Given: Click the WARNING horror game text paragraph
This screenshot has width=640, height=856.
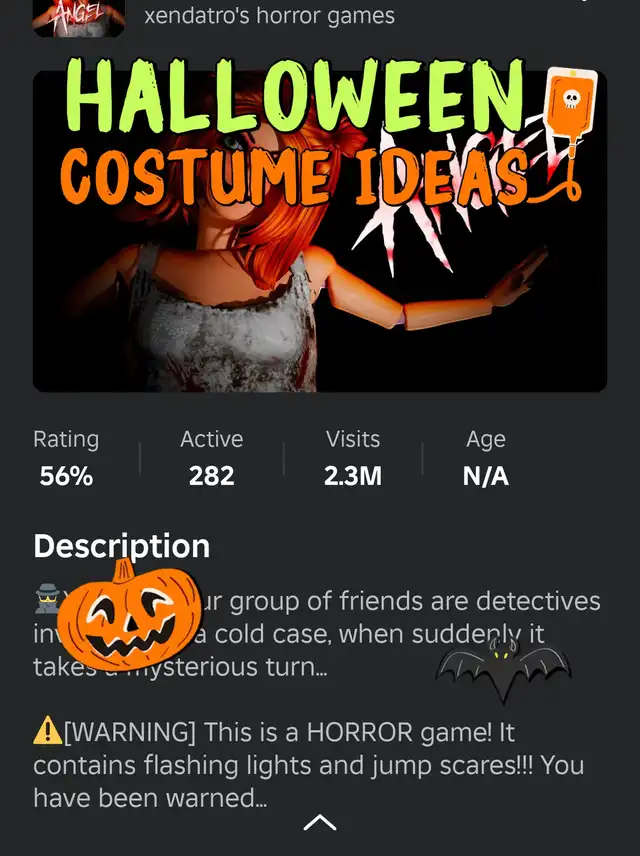Looking at the screenshot, I should click(309, 765).
